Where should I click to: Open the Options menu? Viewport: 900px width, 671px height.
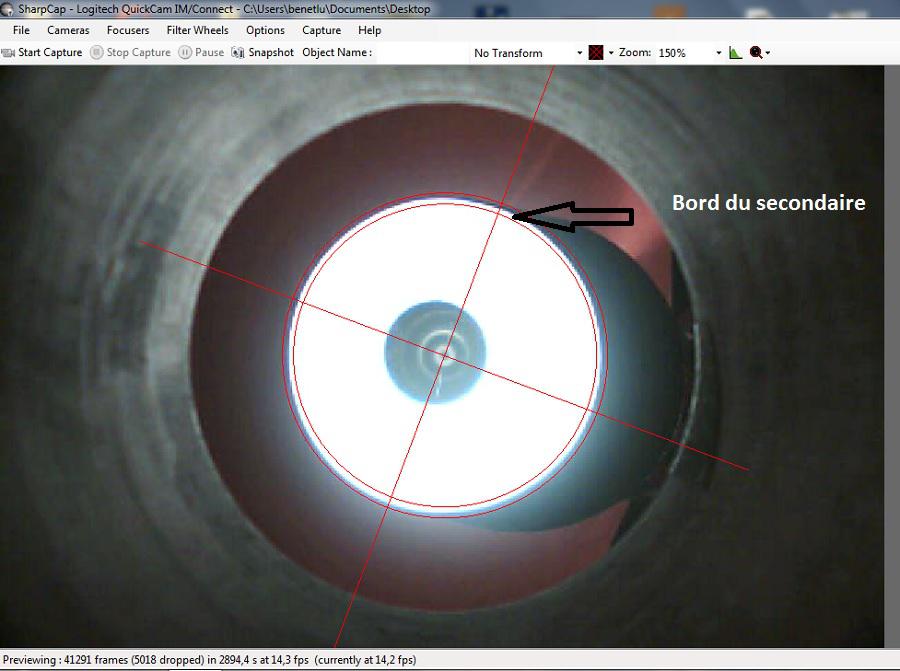265,30
